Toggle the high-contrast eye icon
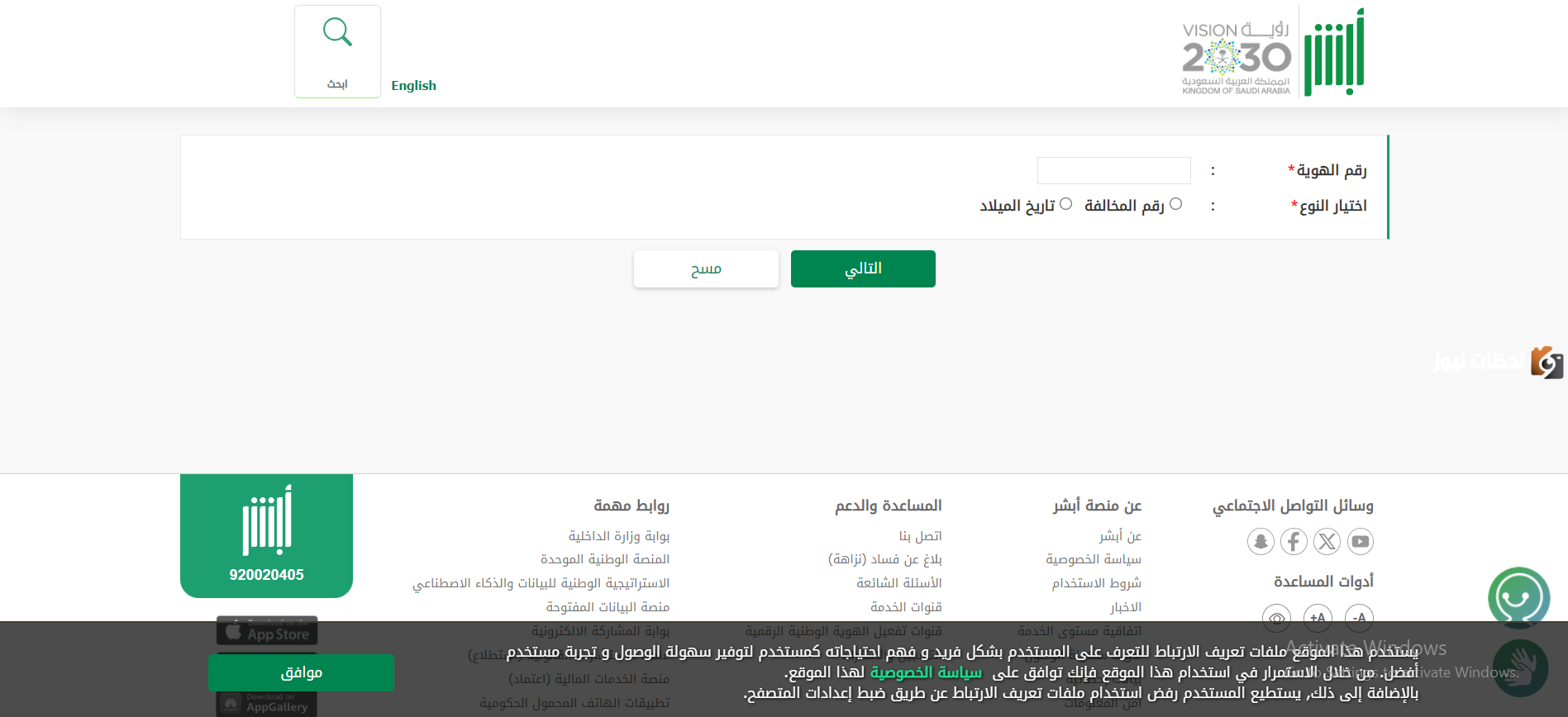 (x=1277, y=617)
